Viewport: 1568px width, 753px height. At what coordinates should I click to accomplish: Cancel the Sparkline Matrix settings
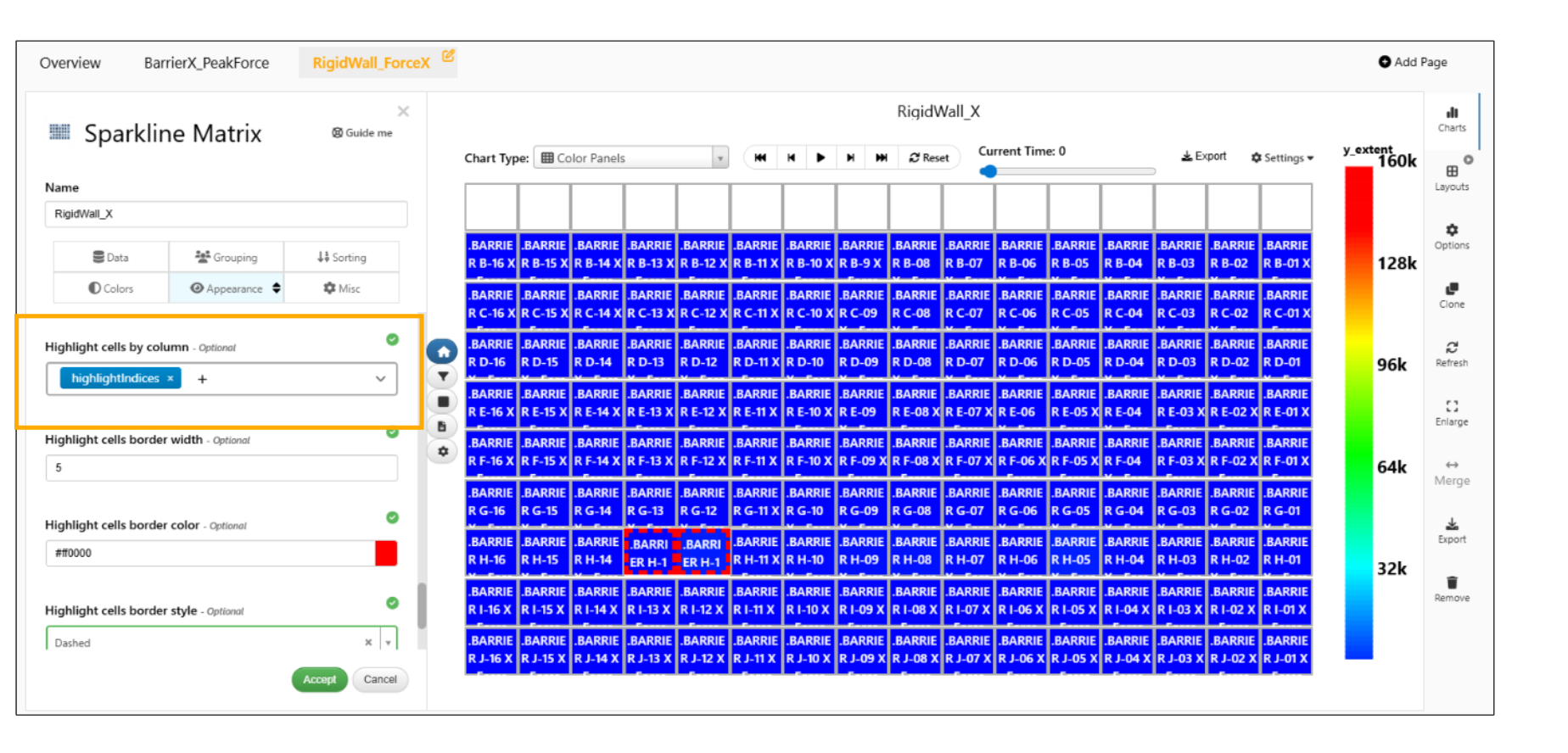click(380, 679)
